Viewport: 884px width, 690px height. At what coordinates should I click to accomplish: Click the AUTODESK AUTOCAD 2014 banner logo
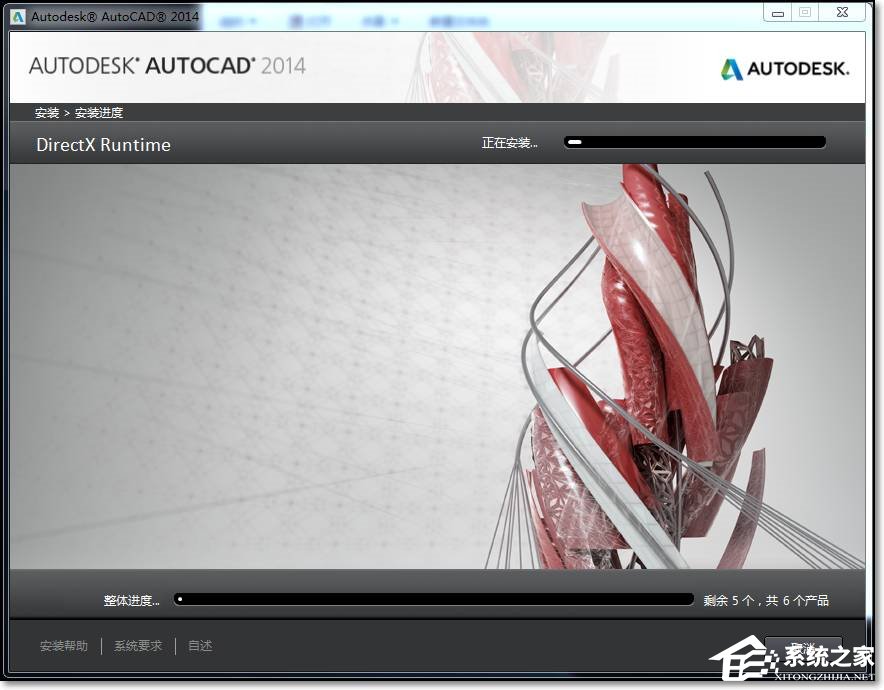point(165,67)
